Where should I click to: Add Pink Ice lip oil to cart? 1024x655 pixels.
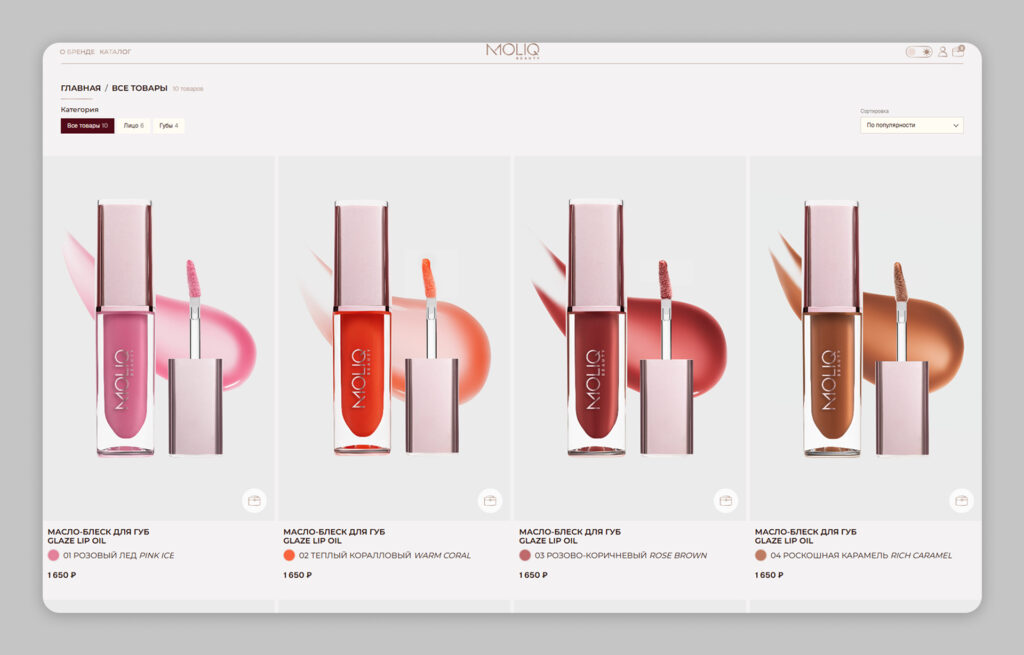[x=254, y=501]
